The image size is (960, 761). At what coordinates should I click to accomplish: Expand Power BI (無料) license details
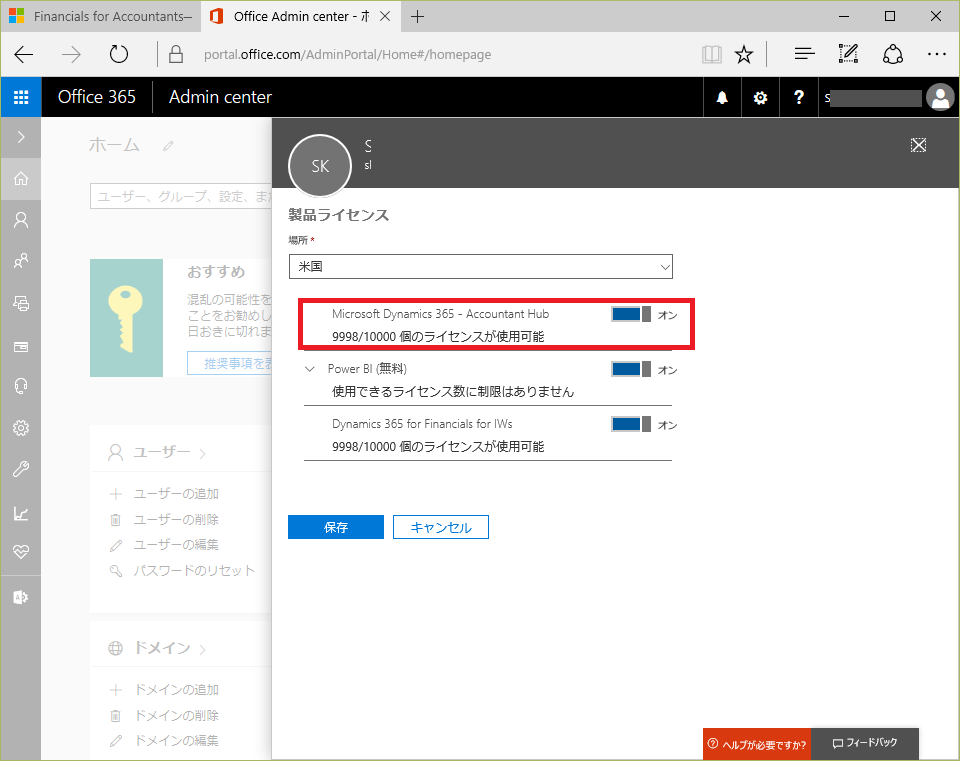tap(310, 369)
